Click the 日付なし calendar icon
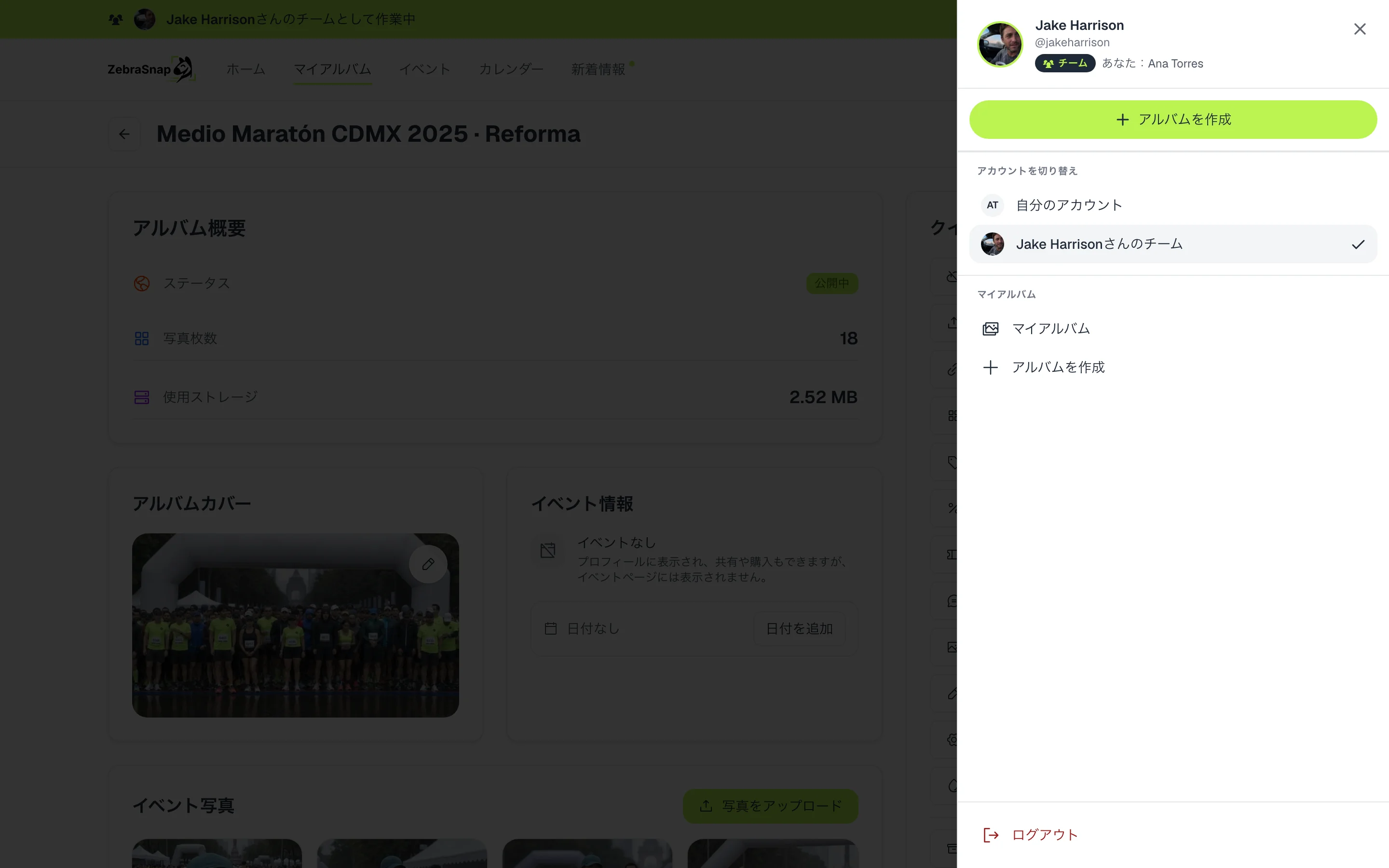Screen dimensions: 1389x868 pyautogui.click(x=550, y=629)
